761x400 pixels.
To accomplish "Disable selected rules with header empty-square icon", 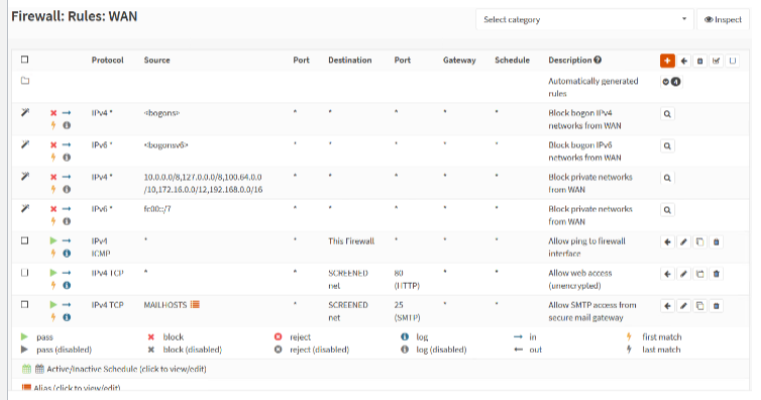I will click(732, 61).
